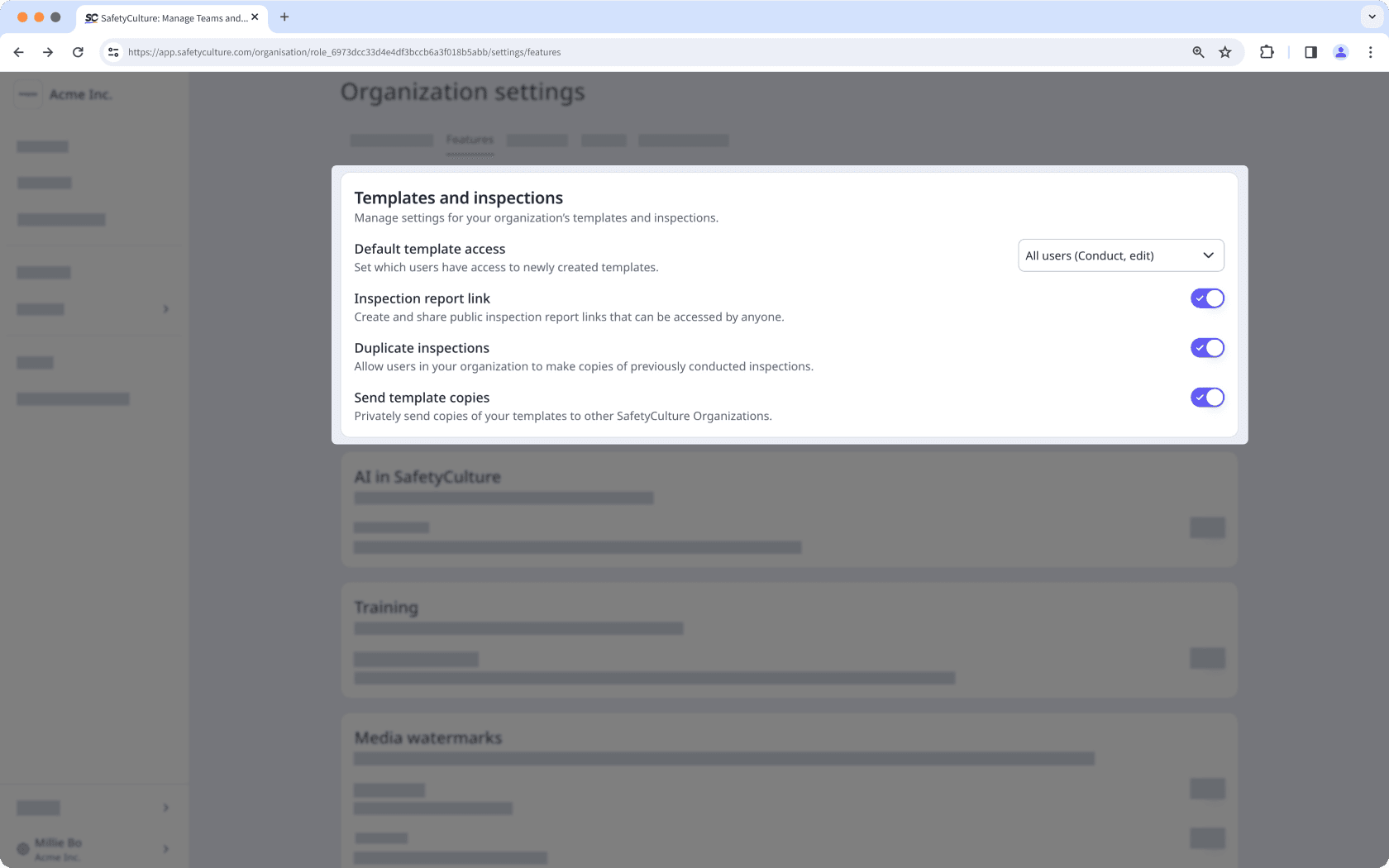The width and height of the screenshot is (1389, 868).
Task: Disable Send template copies
Action: (1207, 397)
